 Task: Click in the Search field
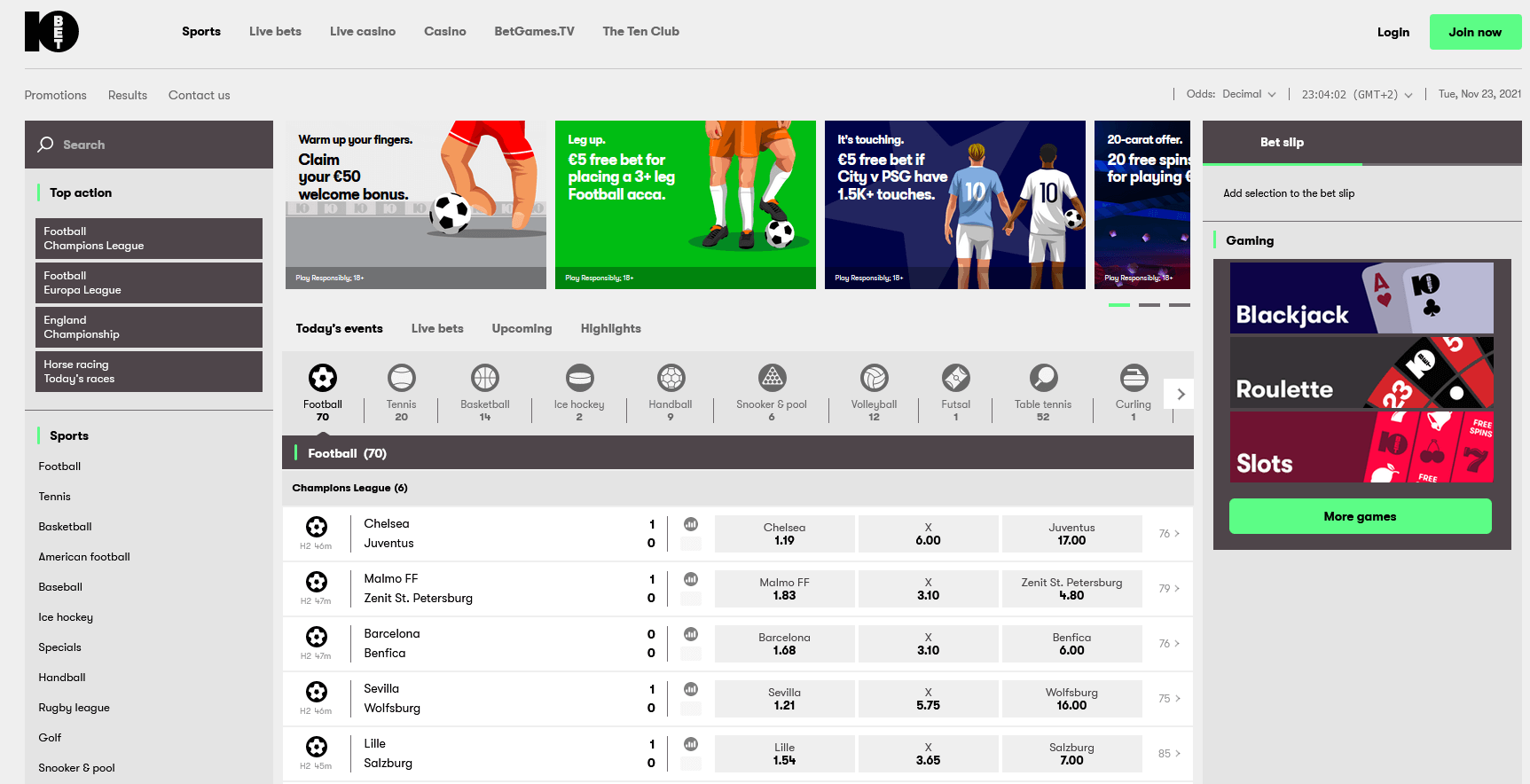[x=149, y=145]
